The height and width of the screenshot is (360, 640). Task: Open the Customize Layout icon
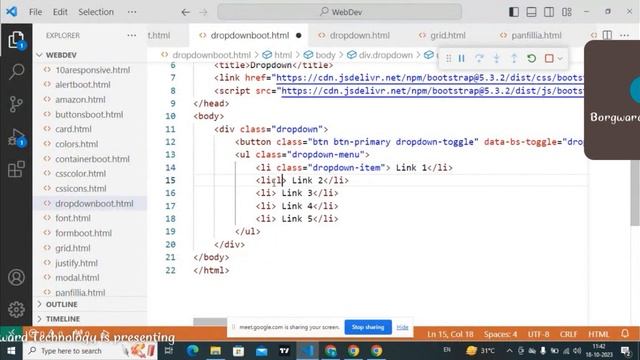click(567, 12)
